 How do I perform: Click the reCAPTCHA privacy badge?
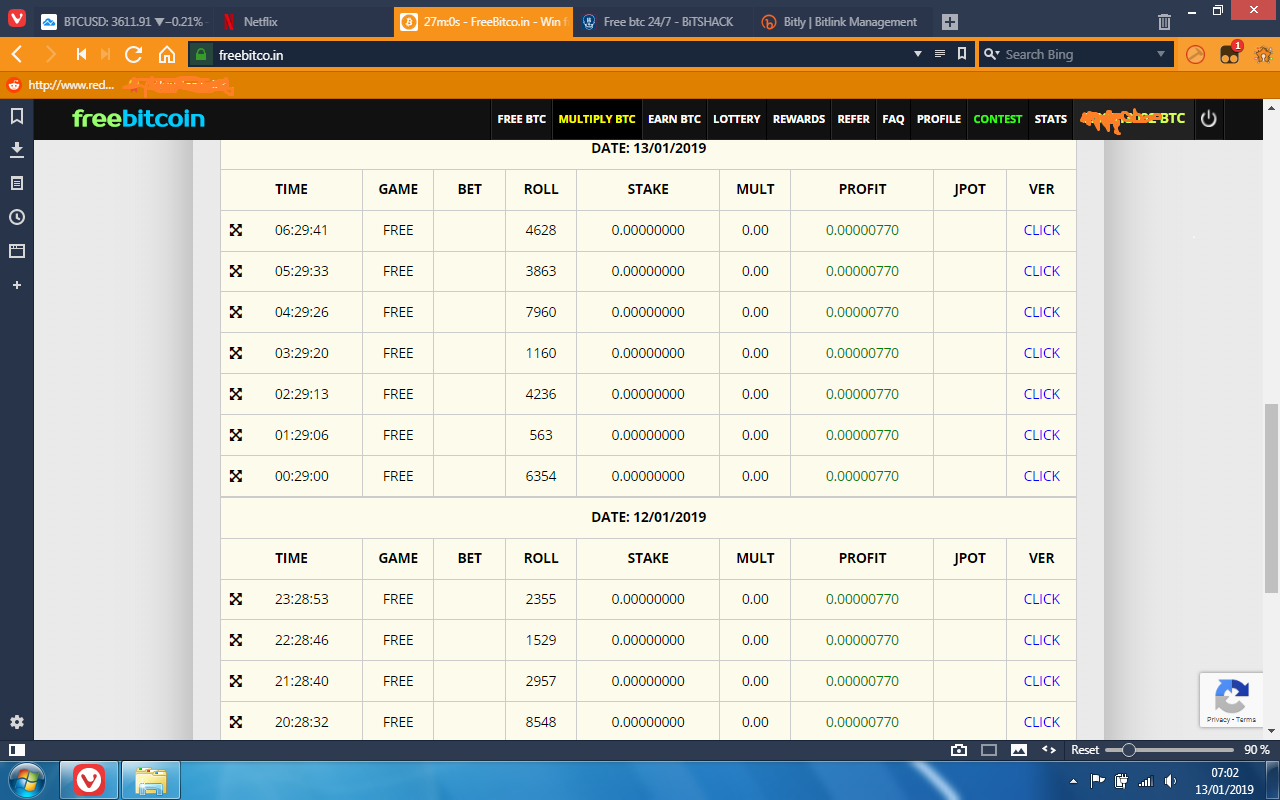[x=1232, y=699]
